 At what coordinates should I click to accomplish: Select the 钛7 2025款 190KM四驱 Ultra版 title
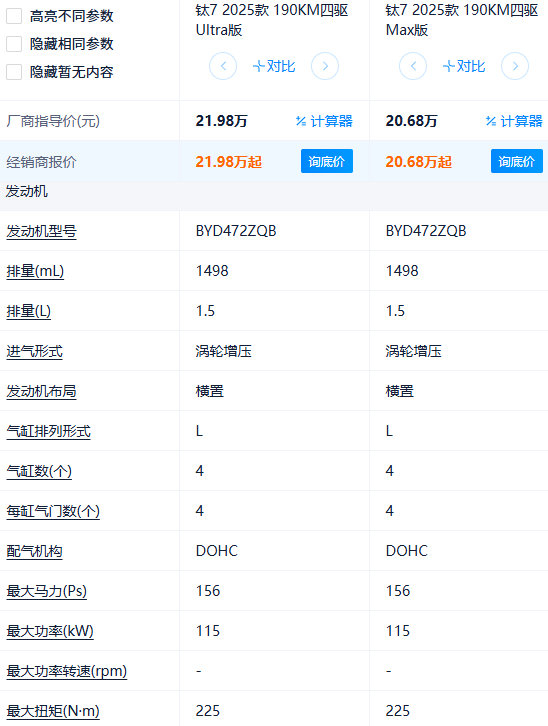point(272,20)
